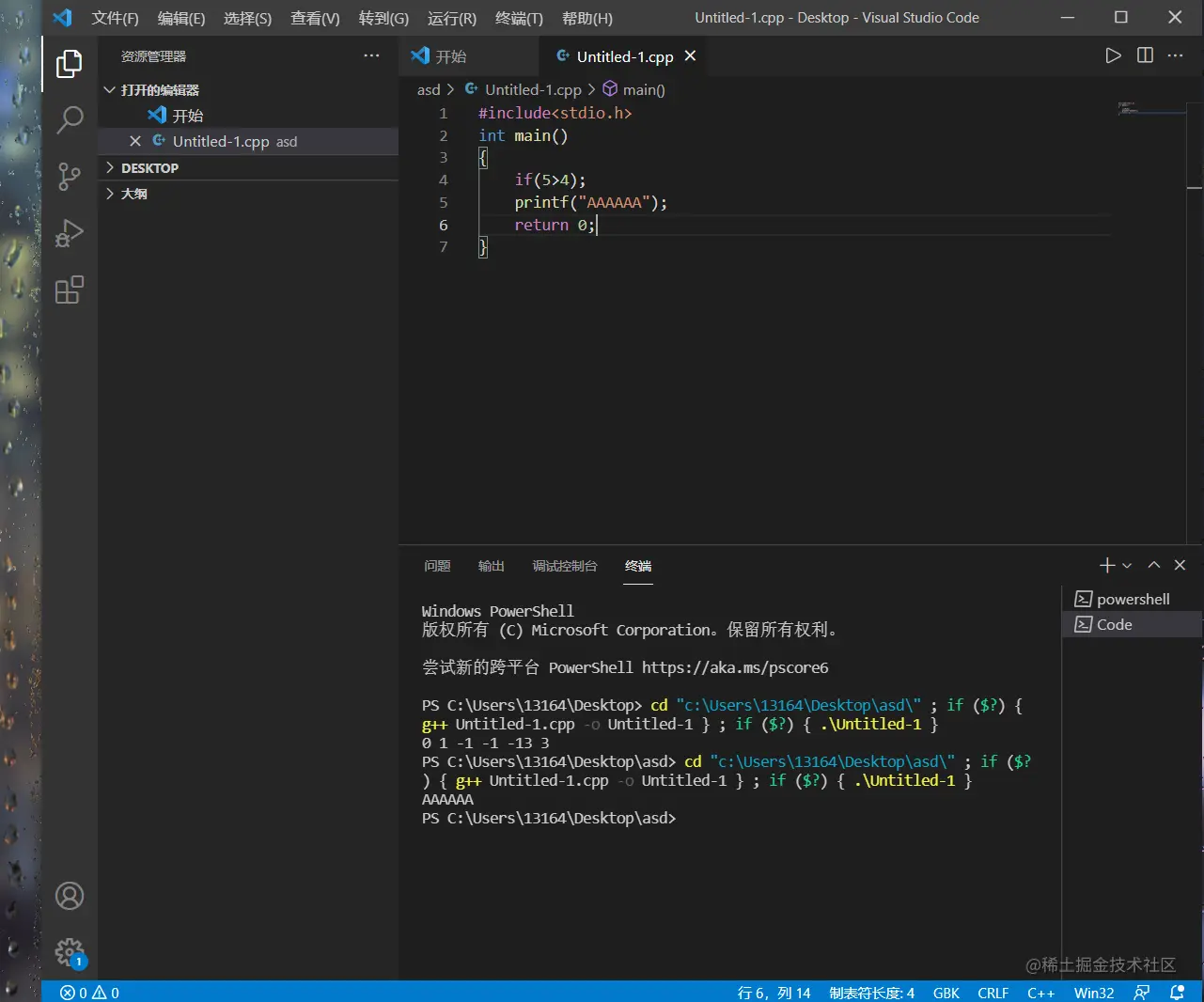Close the Untitled-1.cpp editor tab
Viewport: 1204px width, 1002px height.
[690, 56]
